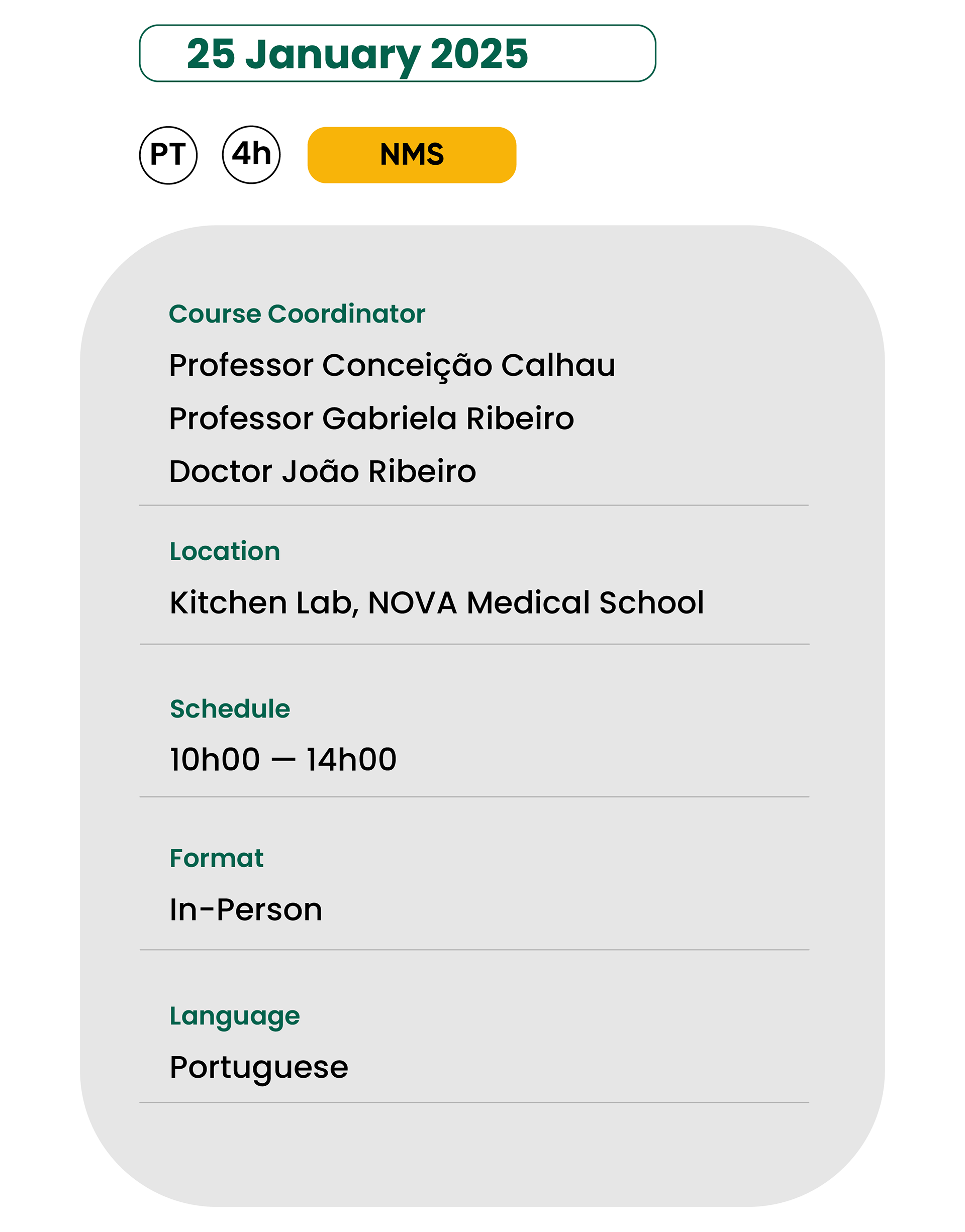Viewport: 965px width, 1232px height.
Task: Click the In-Person format value
Action: pyautogui.click(x=246, y=910)
